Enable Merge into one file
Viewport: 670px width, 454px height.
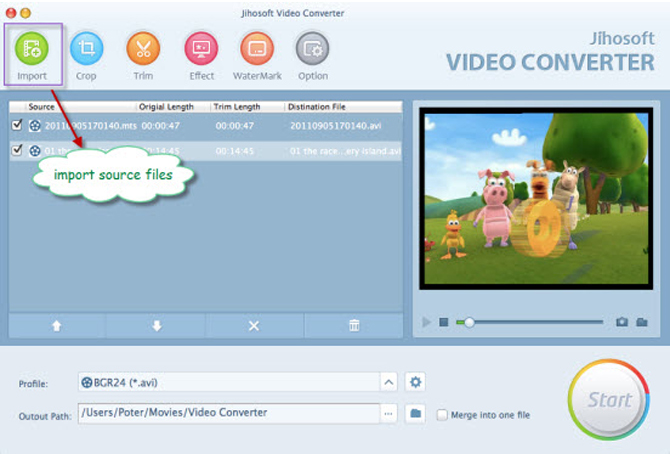coord(442,414)
